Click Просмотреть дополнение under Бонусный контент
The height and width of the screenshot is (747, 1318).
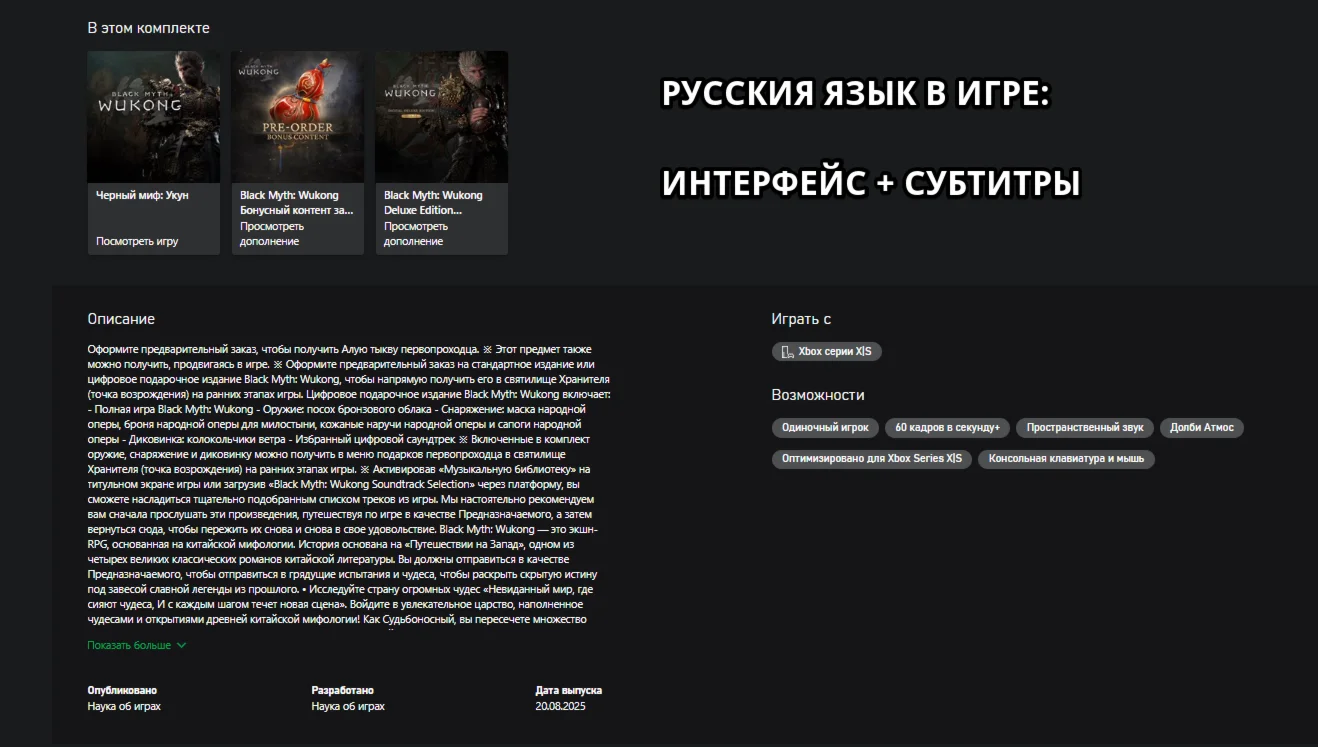tap(270, 234)
